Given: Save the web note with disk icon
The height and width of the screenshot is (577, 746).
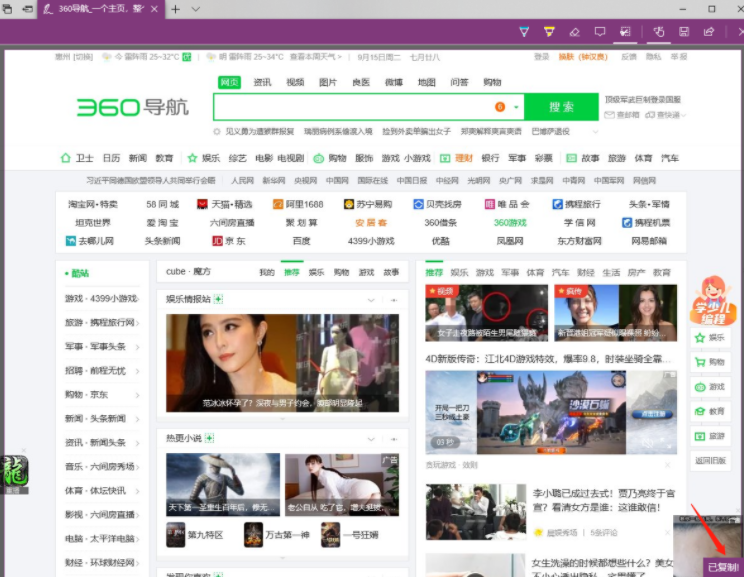Looking at the screenshot, I should coord(684,32).
